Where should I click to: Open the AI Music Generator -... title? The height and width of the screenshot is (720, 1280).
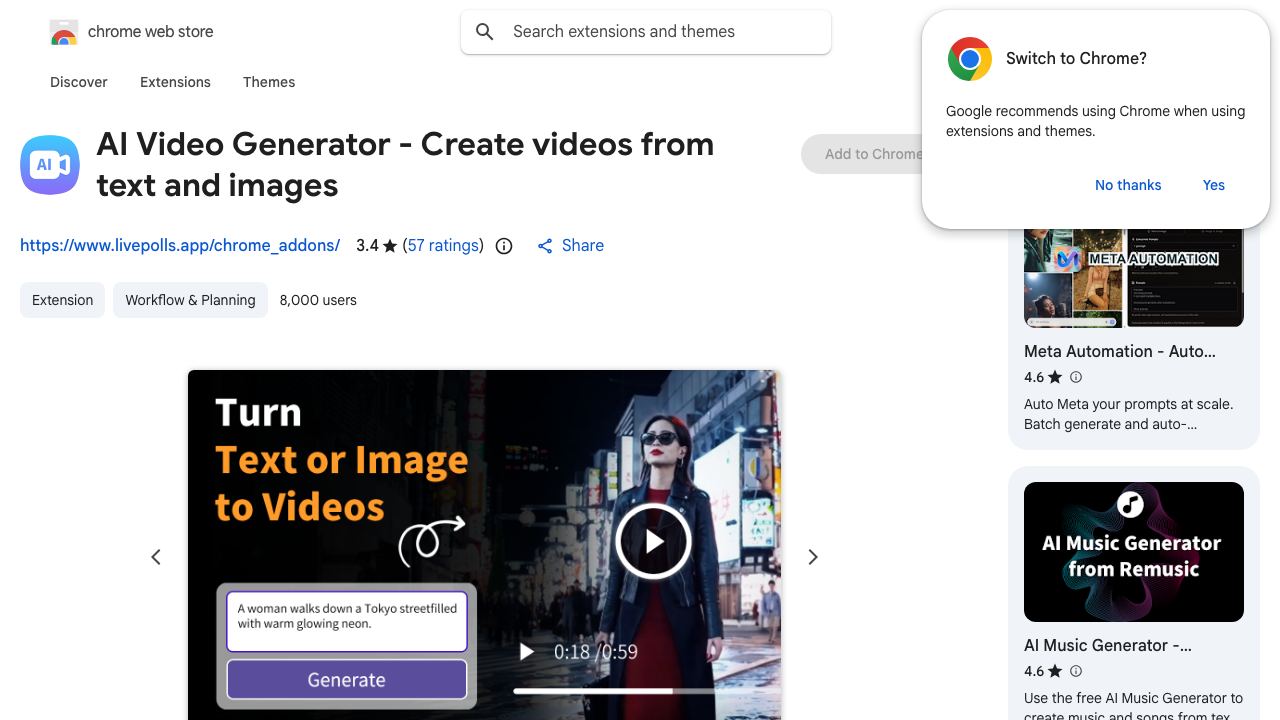[1108, 645]
